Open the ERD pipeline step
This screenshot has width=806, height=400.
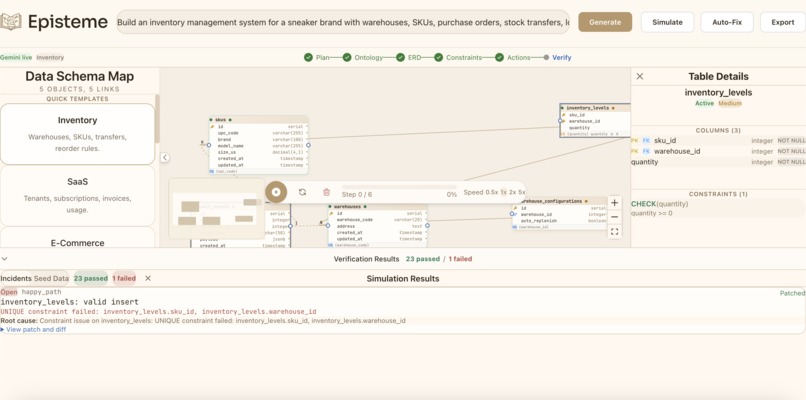coord(414,58)
